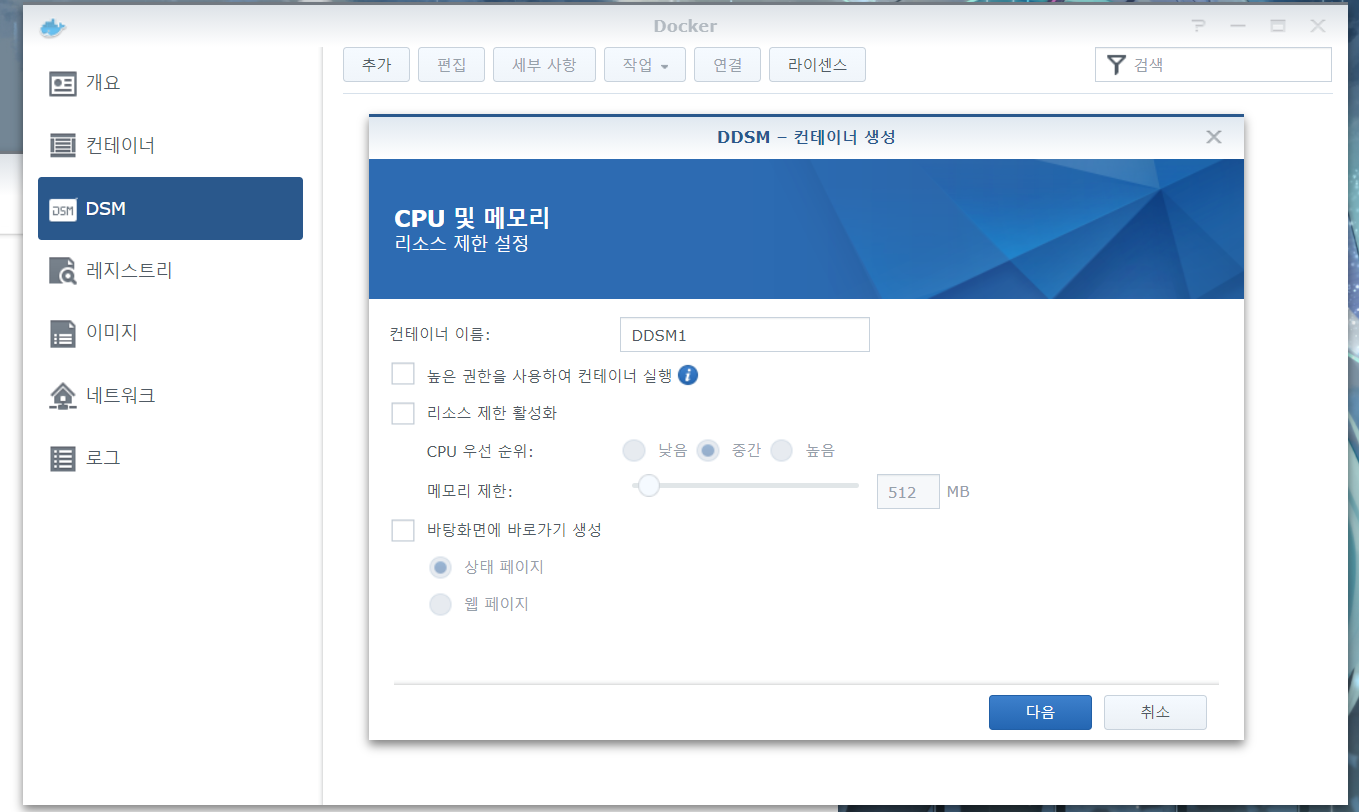
Task: Click the 로그 log list icon
Action: click(x=63, y=459)
